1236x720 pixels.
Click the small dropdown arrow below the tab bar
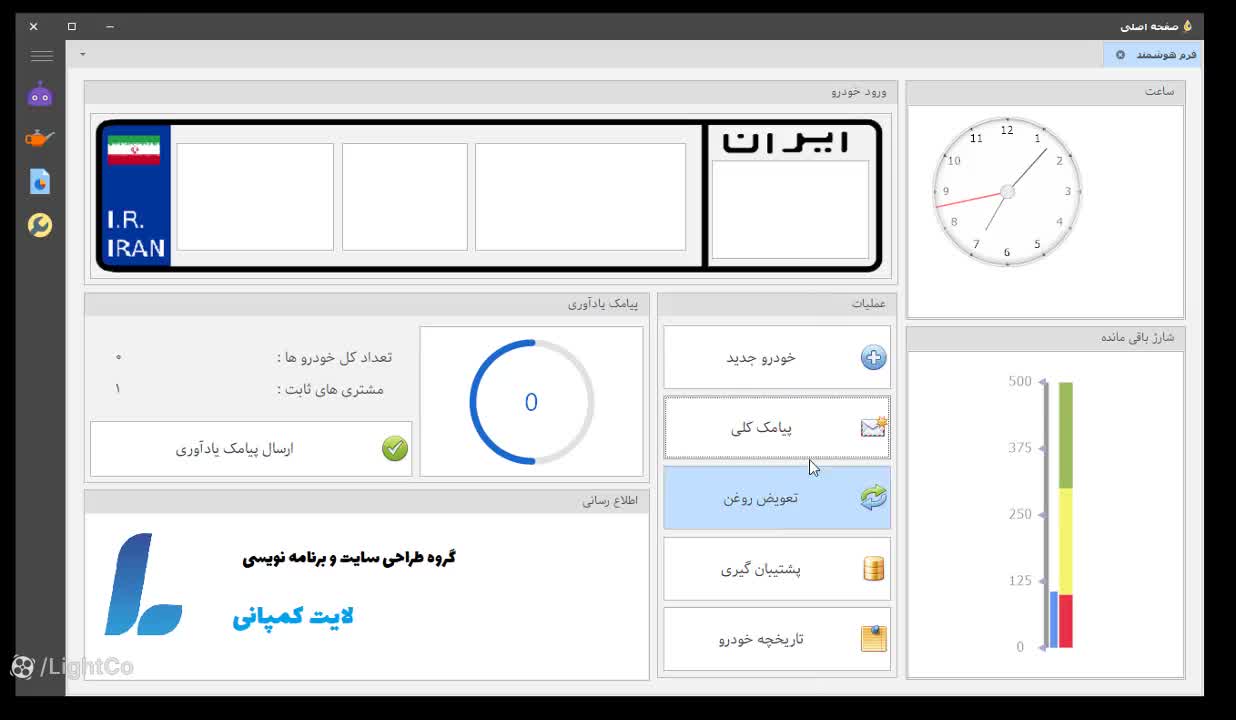(82, 54)
